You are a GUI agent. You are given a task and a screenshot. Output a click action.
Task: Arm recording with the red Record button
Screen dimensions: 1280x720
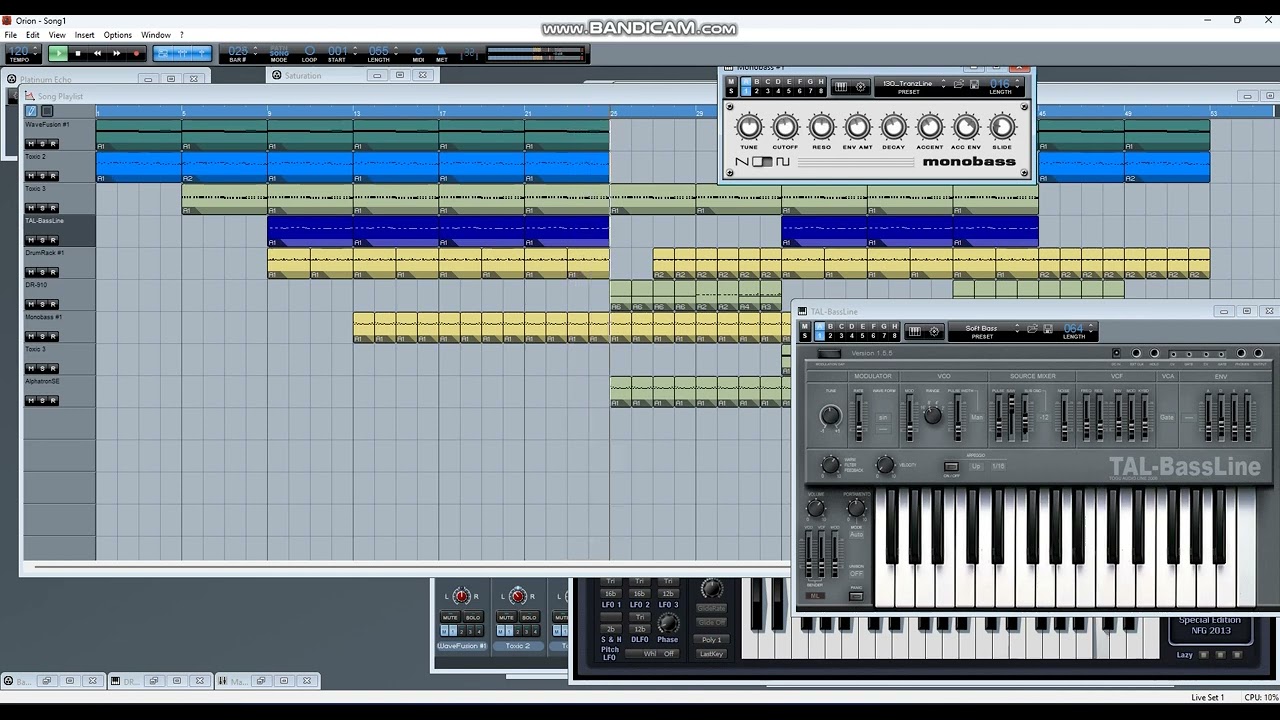point(136,53)
